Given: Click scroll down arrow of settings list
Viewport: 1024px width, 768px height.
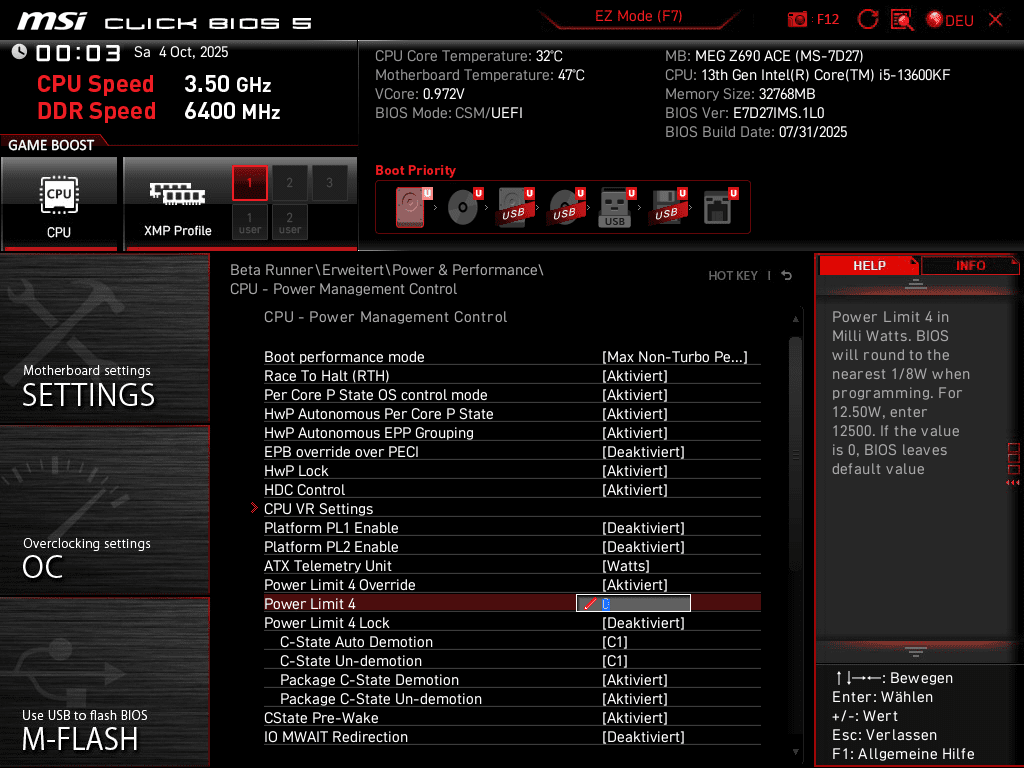Looking at the screenshot, I should [795, 752].
